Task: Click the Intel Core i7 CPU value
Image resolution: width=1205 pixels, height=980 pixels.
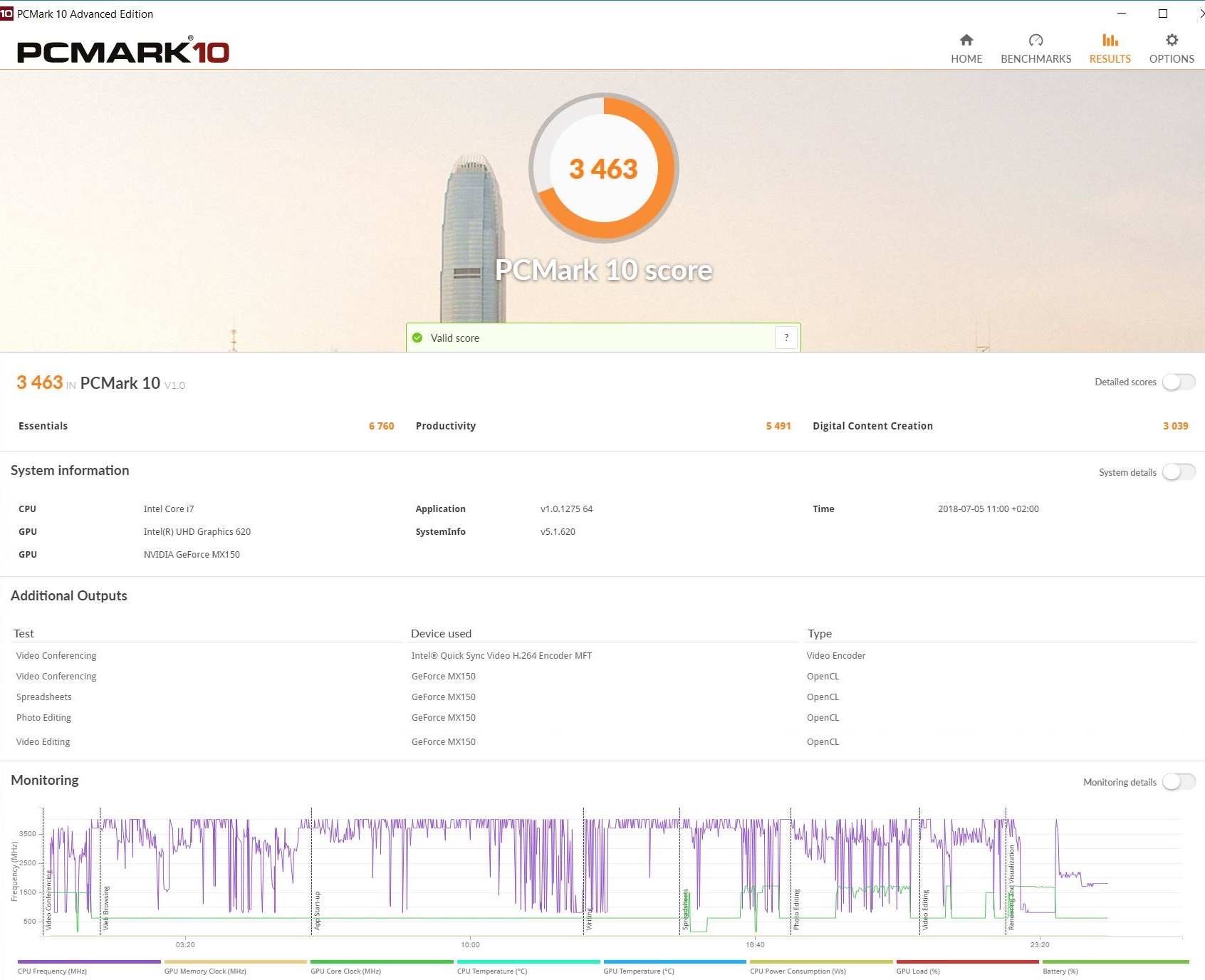Action: (169, 509)
